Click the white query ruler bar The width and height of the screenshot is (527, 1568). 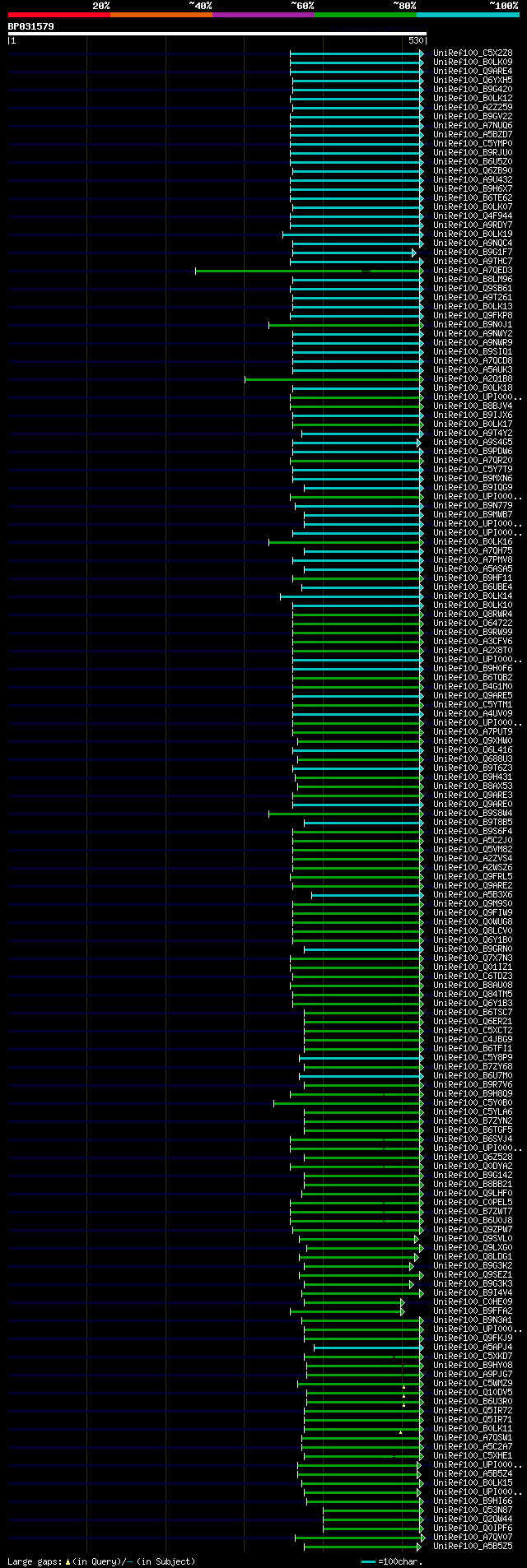tap(217, 34)
